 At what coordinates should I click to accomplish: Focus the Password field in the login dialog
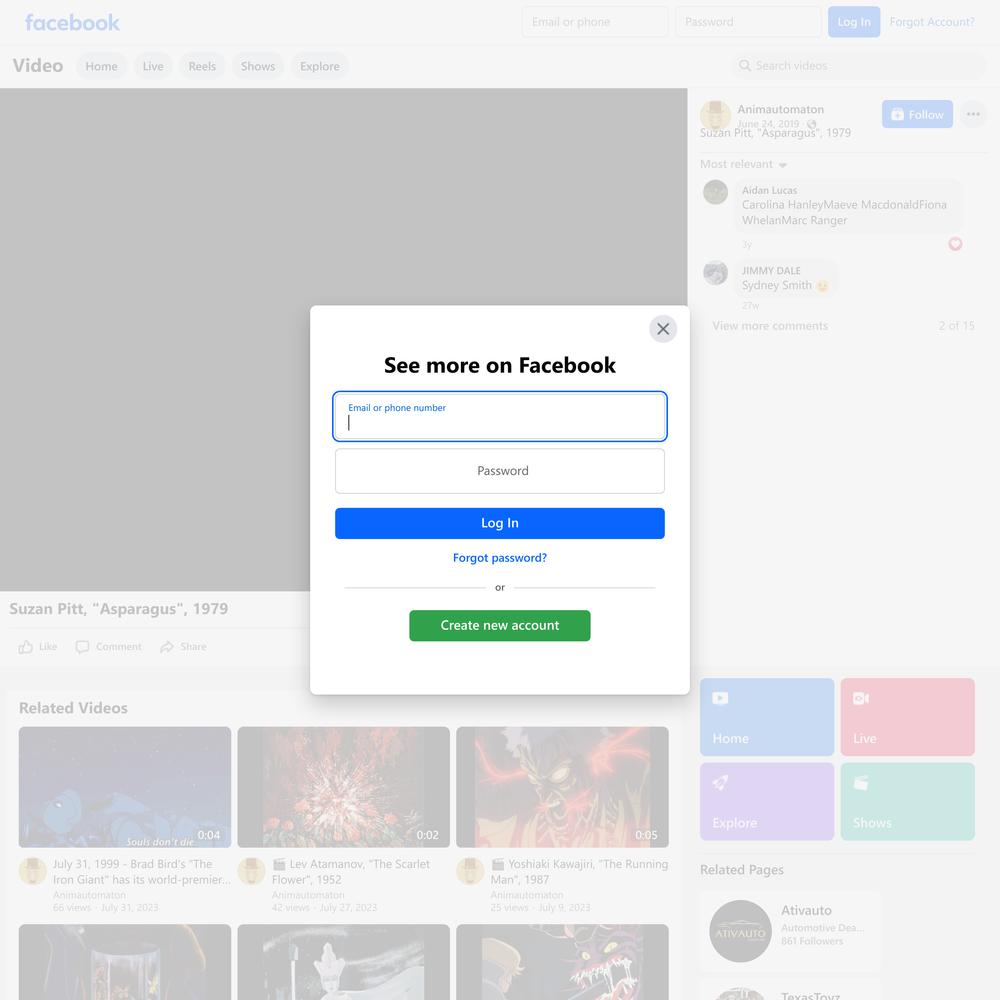[x=500, y=471]
